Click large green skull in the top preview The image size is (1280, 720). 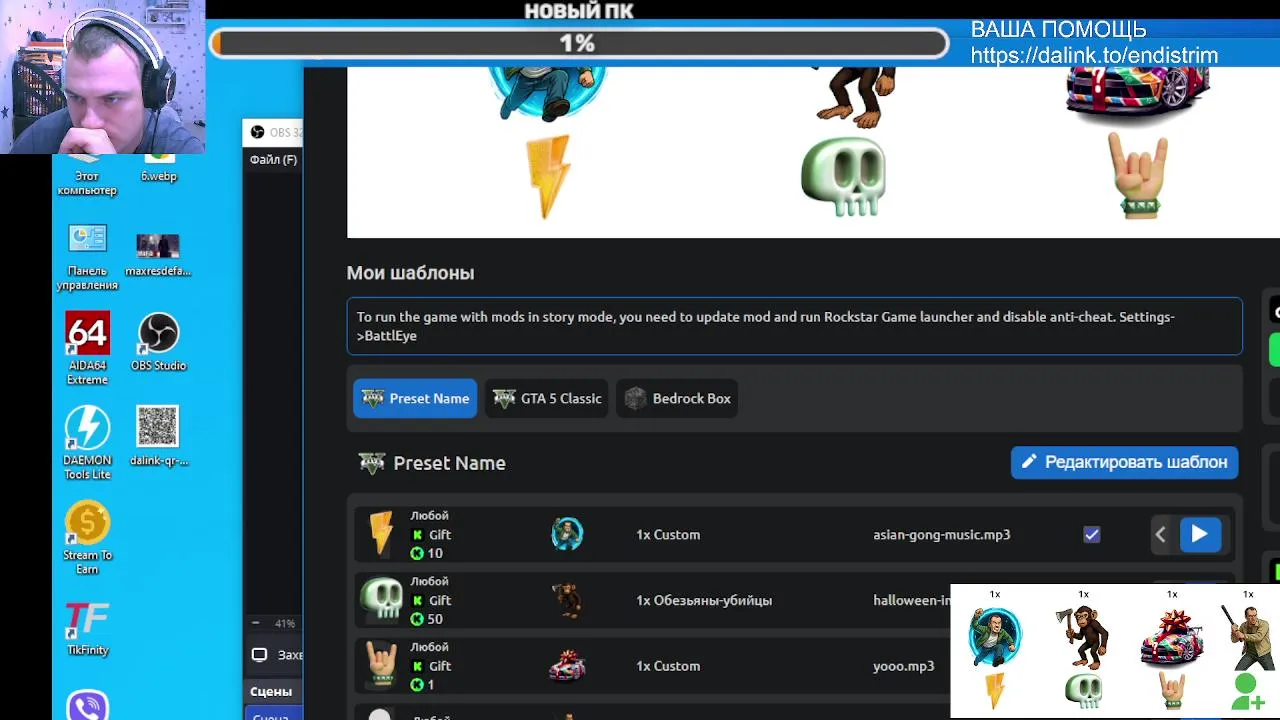click(x=843, y=177)
